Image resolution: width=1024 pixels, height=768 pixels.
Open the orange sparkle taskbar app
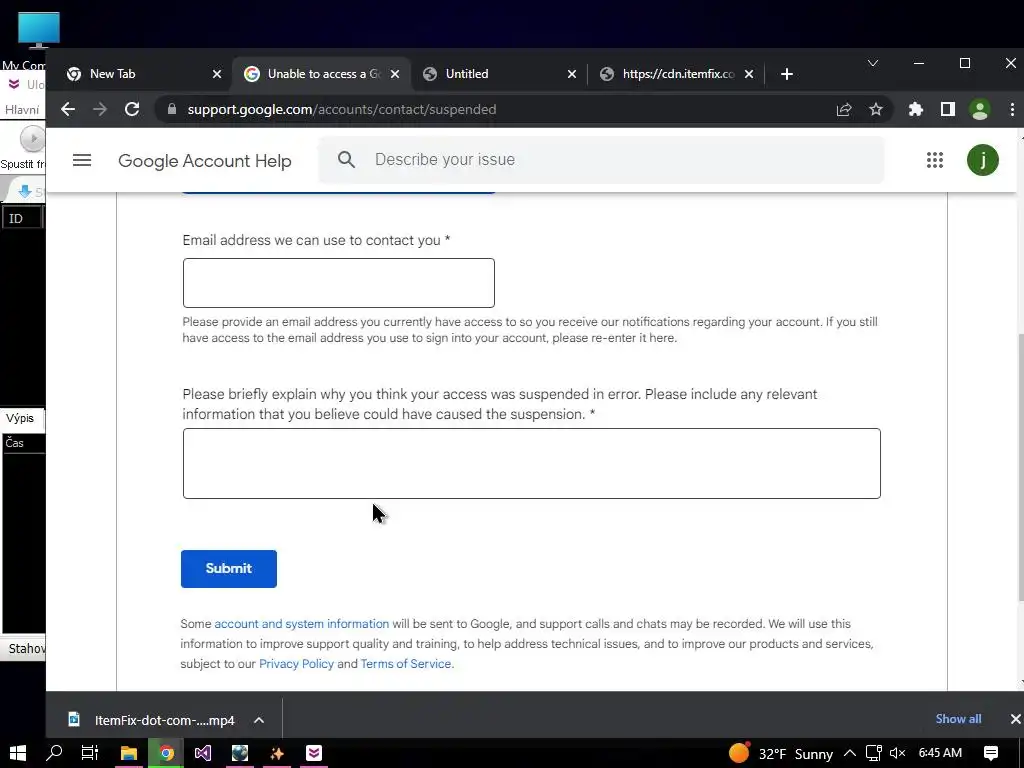tap(277, 753)
